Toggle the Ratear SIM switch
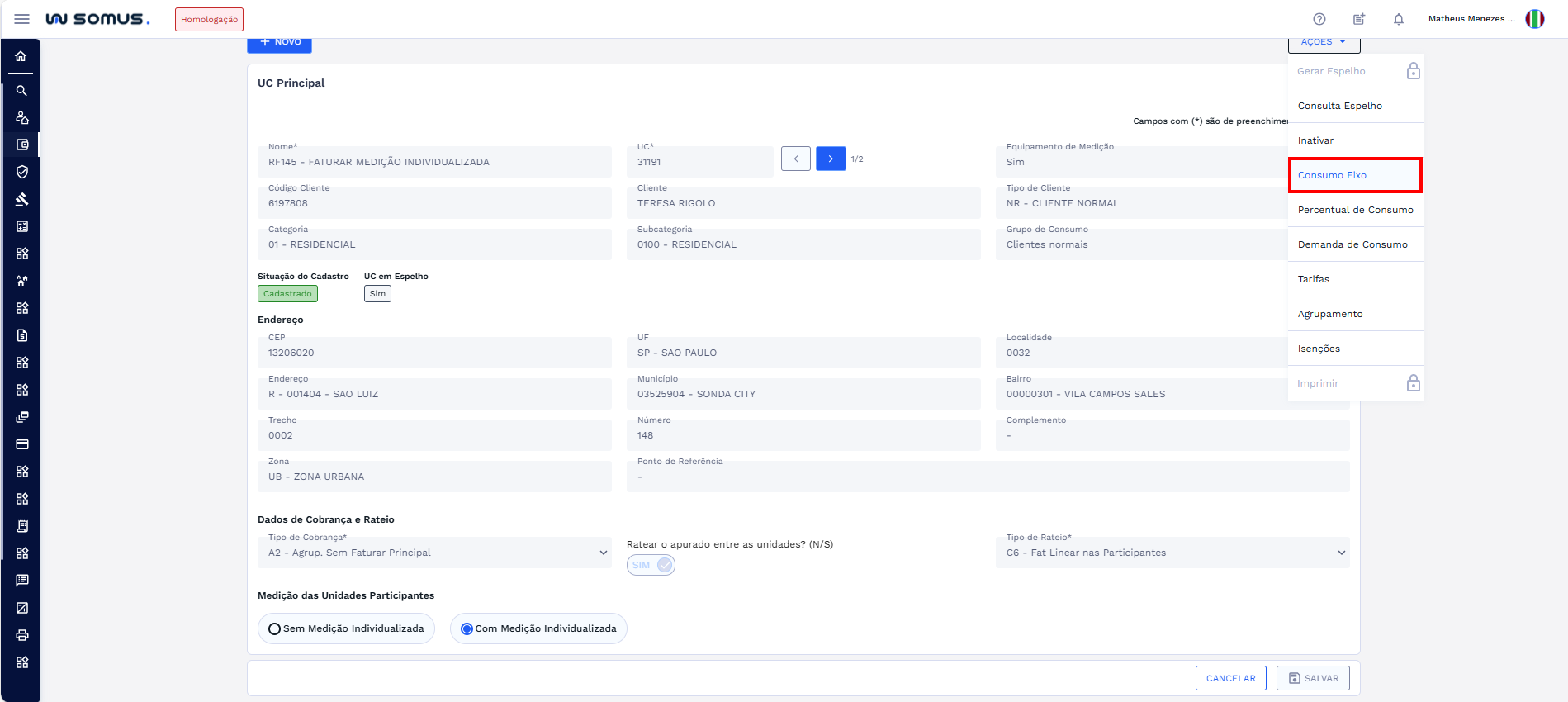 (x=650, y=565)
